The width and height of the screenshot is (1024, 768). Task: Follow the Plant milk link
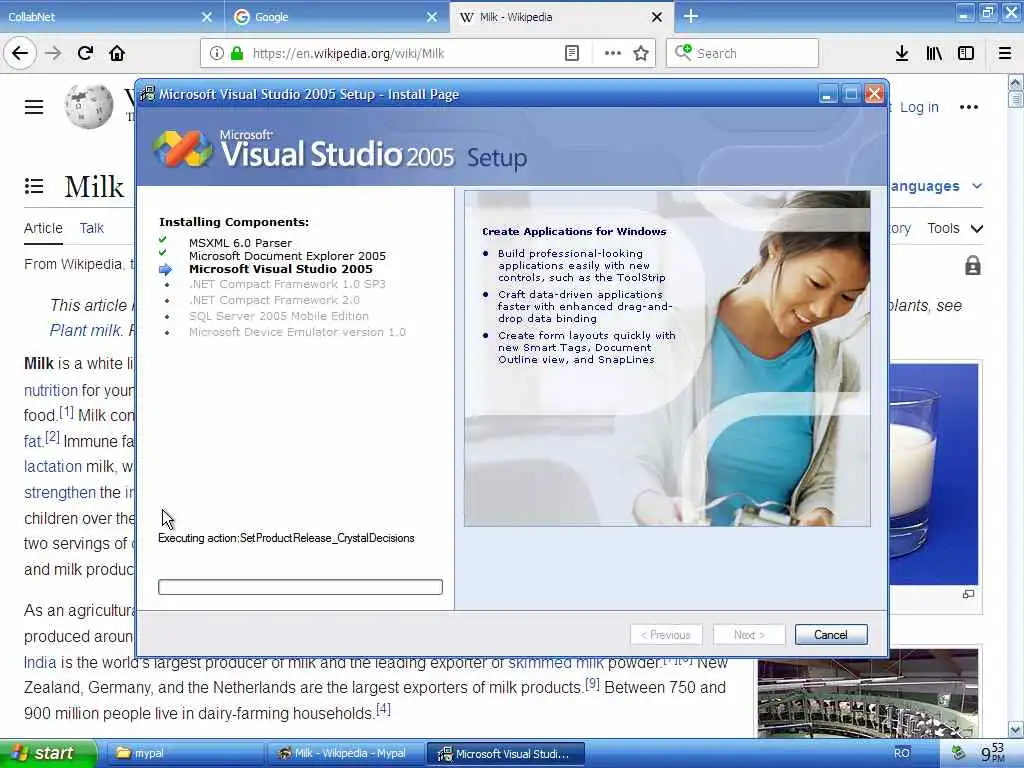coord(85,330)
